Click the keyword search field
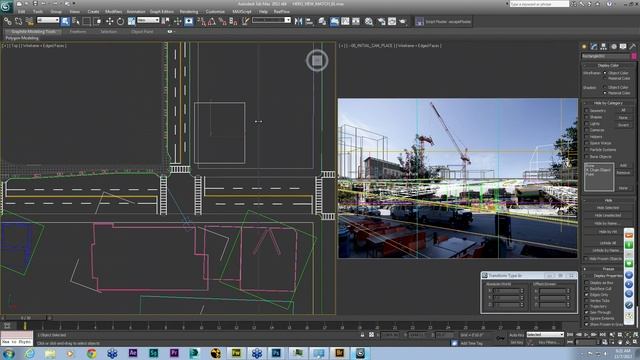The height and width of the screenshot is (360, 640). (539, 4)
